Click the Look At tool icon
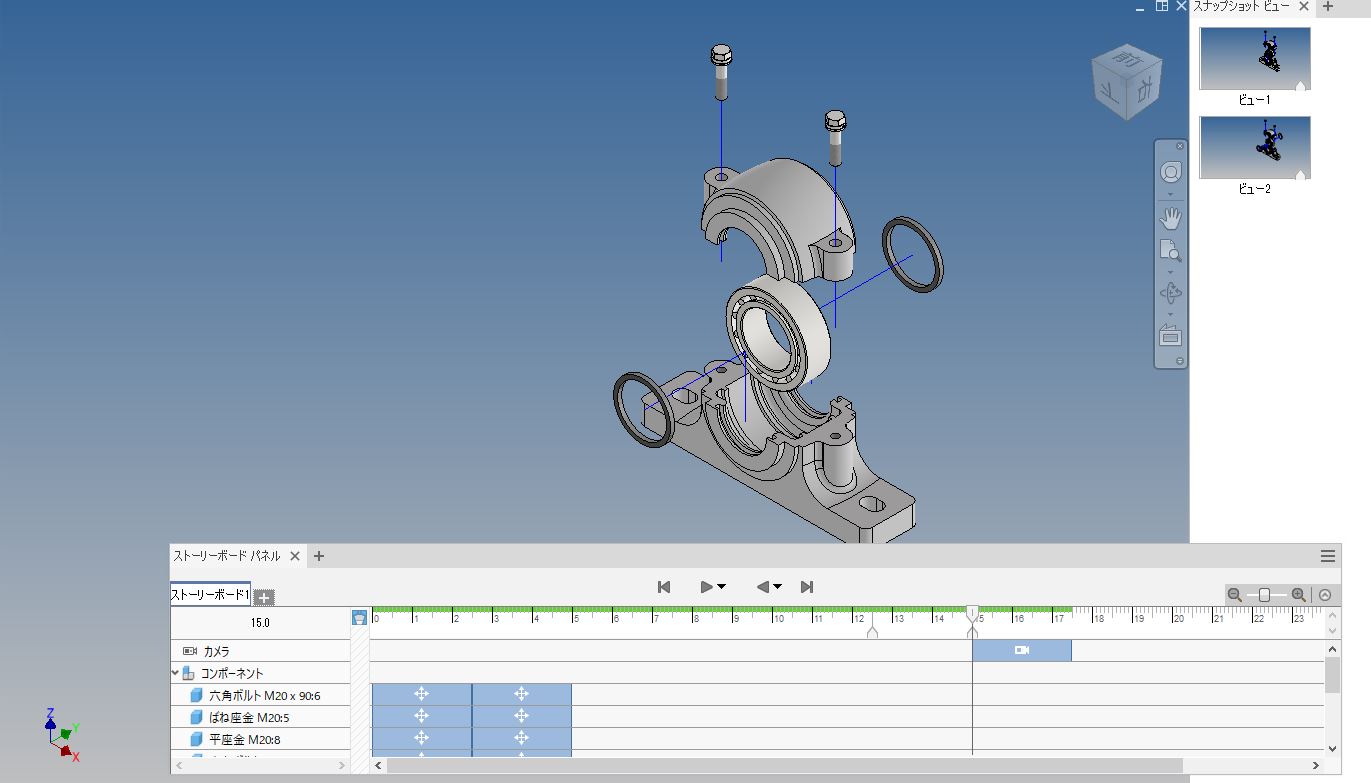This screenshot has width=1371, height=783. 1171,336
